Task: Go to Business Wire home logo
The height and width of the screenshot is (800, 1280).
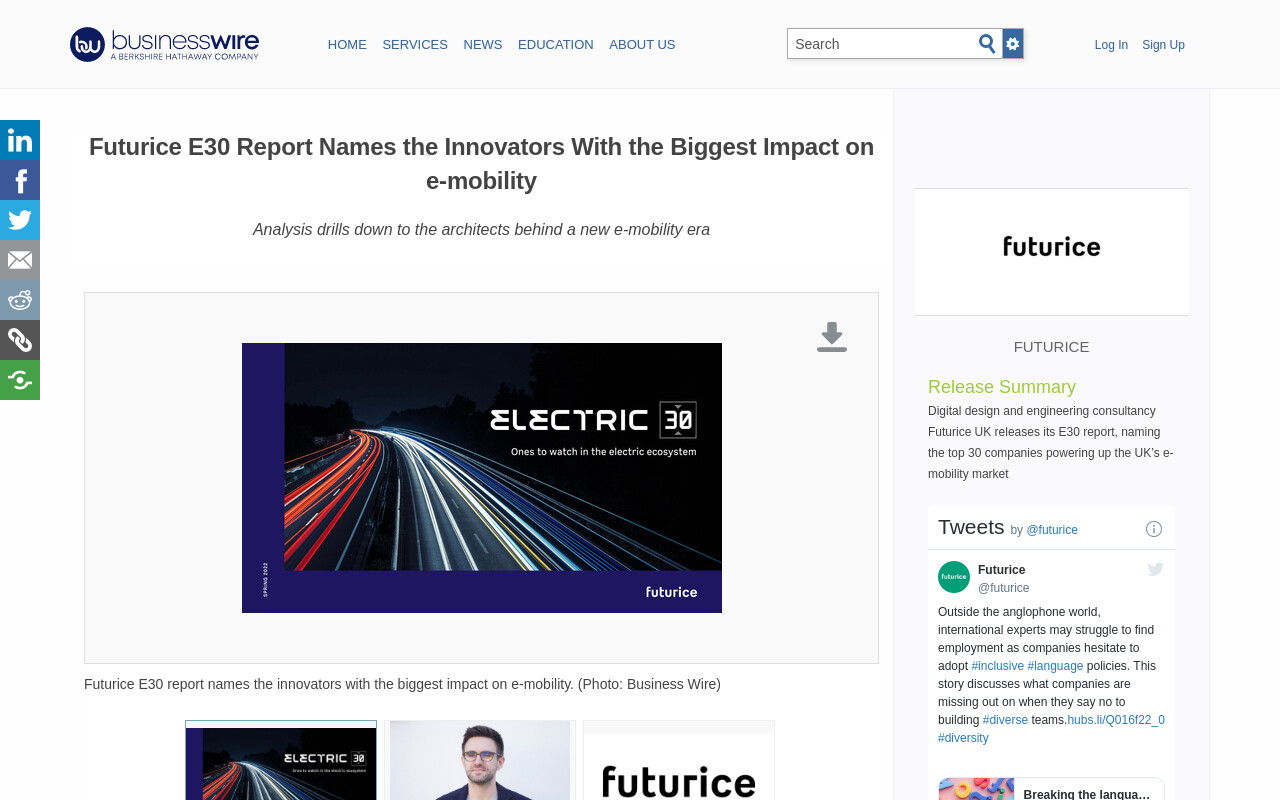Action: point(164,44)
